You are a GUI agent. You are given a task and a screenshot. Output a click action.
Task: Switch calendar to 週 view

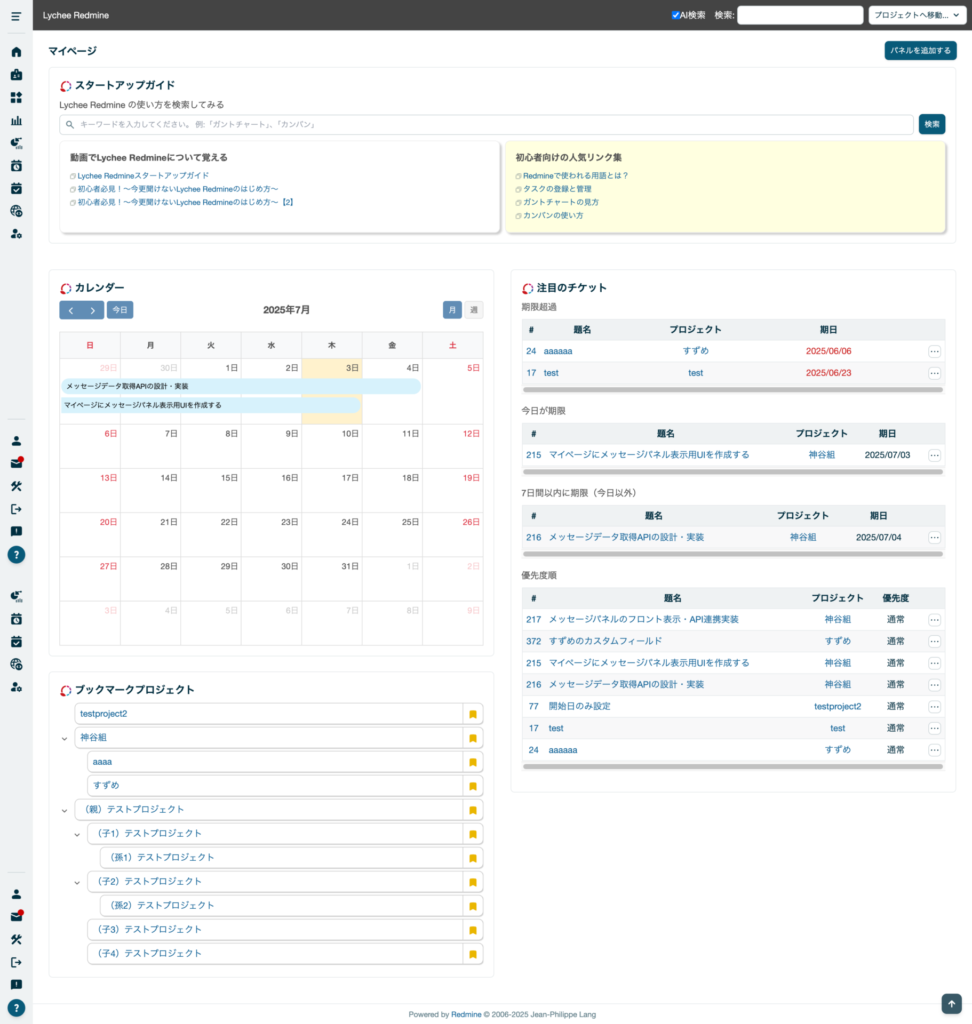click(474, 310)
